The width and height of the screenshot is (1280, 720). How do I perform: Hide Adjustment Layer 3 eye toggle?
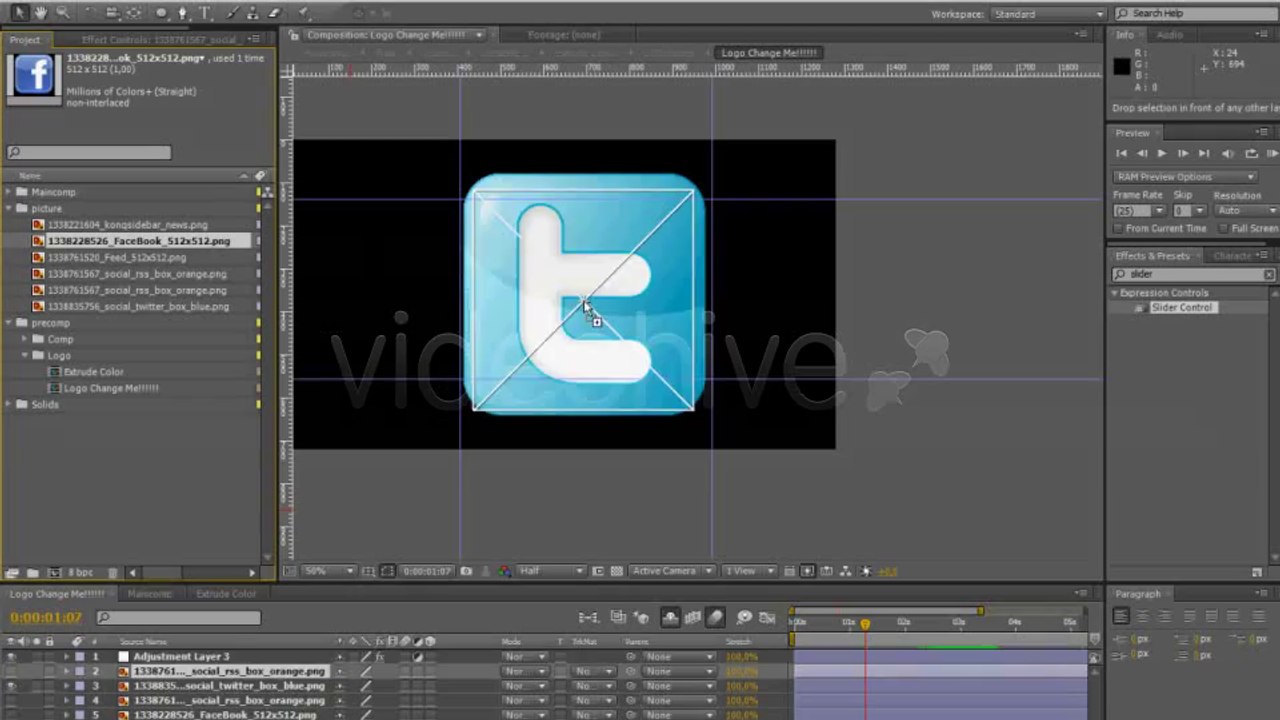(12, 657)
